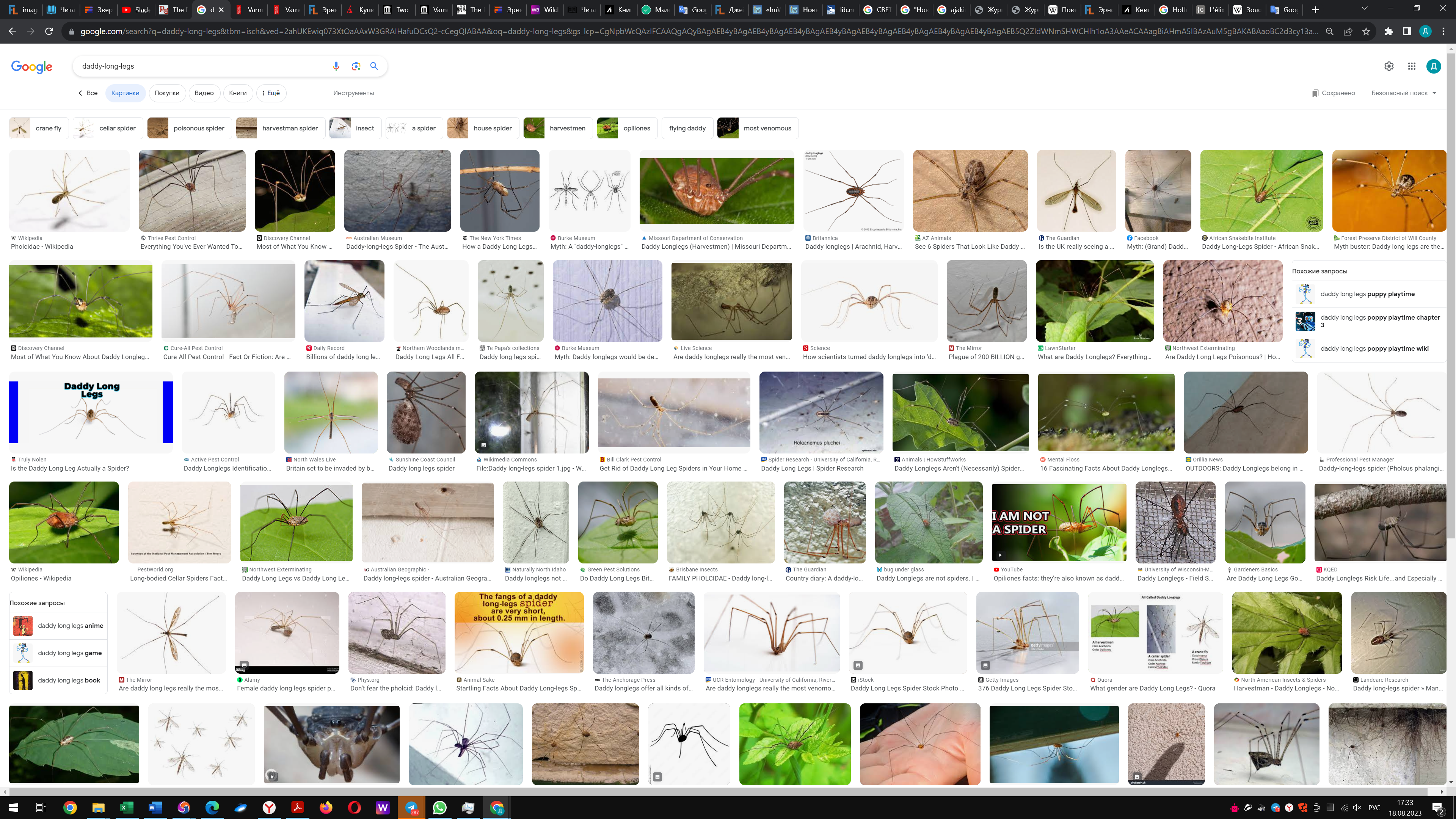Image resolution: width=1456 pixels, height=819 pixels.
Task: Open Task View on taskbar
Action: (41, 807)
